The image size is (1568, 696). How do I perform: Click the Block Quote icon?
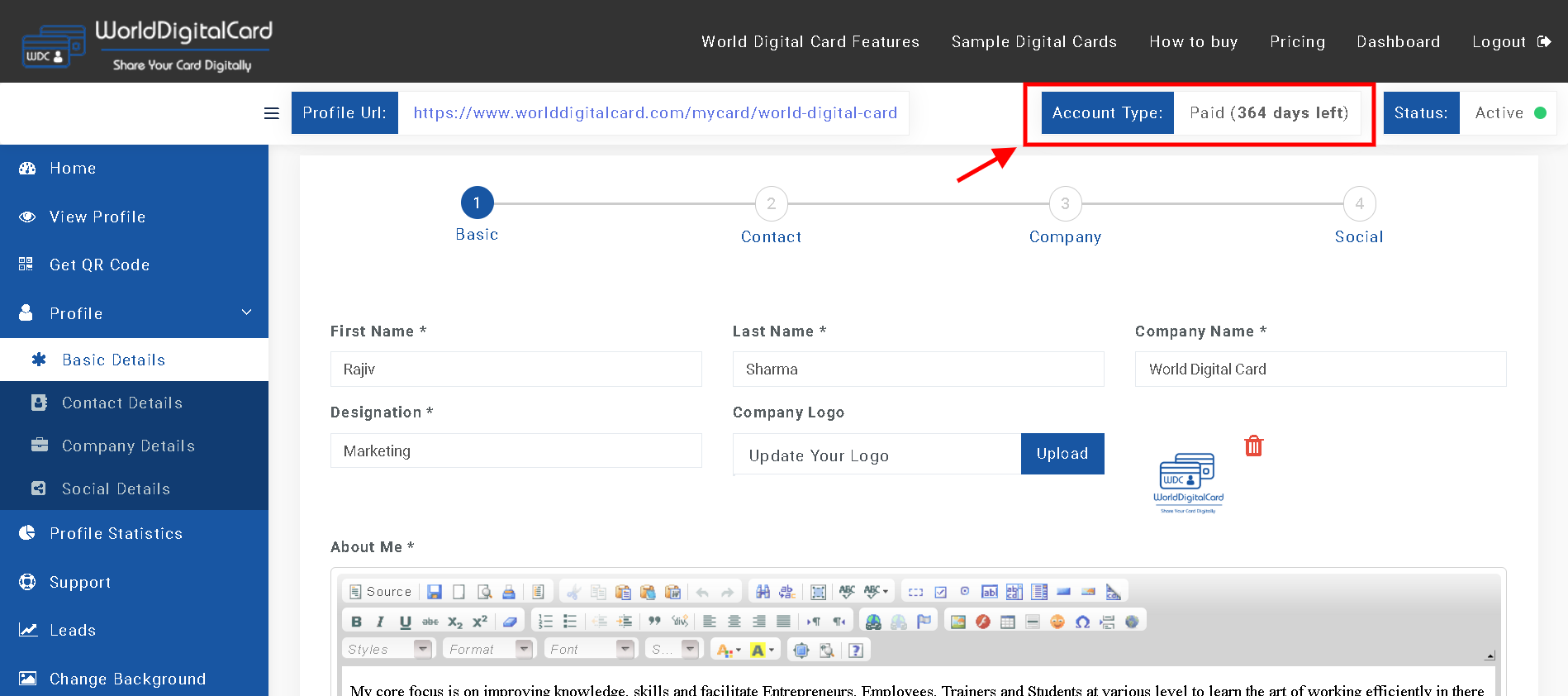654,621
